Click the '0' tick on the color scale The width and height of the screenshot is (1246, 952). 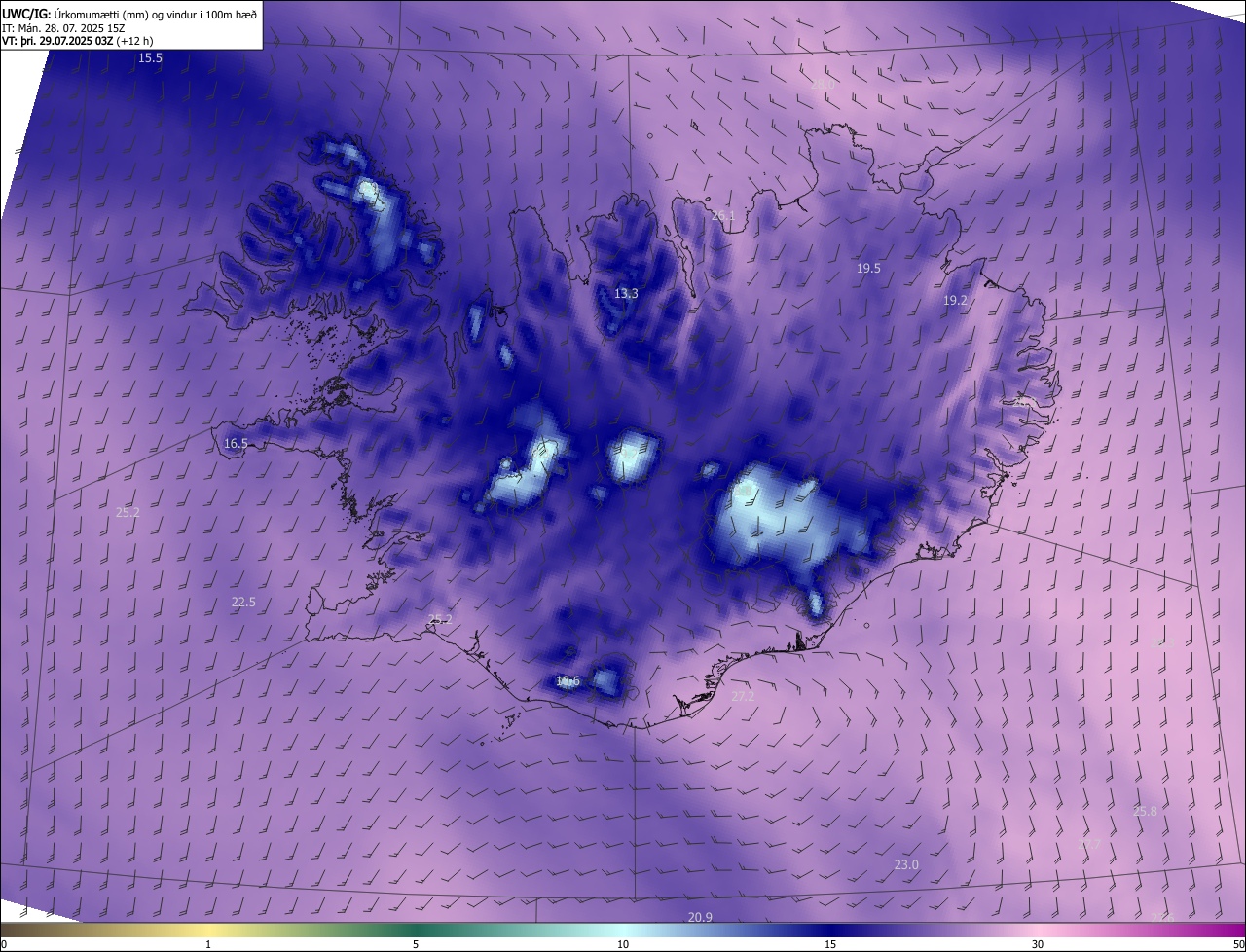coord(3,944)
